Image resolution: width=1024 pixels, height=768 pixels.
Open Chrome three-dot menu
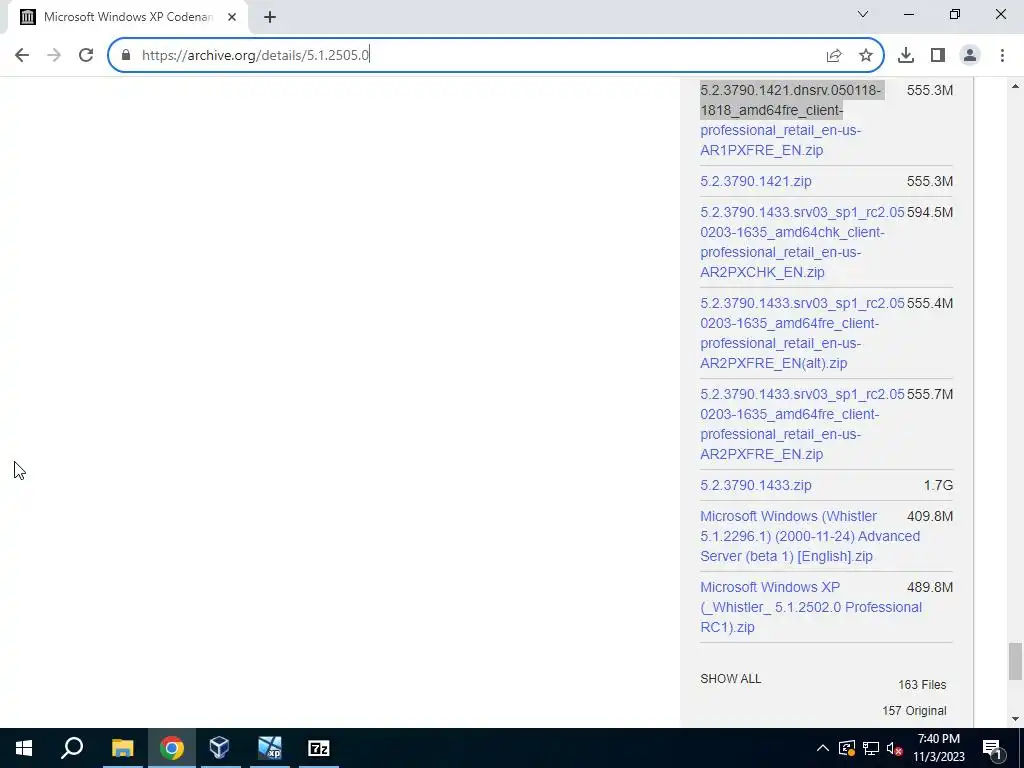(1002, 56)
